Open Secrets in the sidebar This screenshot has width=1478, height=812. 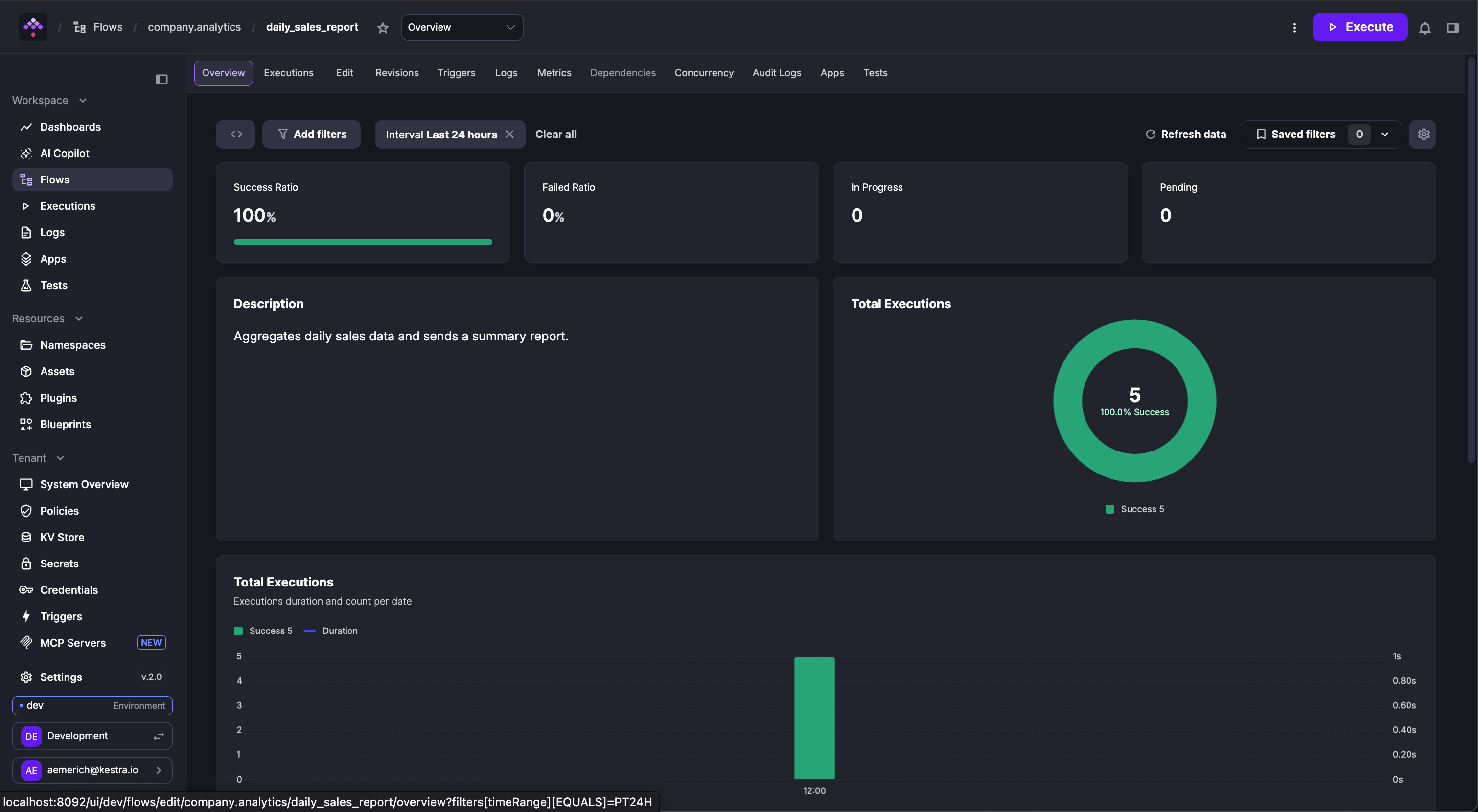point(92,563)
